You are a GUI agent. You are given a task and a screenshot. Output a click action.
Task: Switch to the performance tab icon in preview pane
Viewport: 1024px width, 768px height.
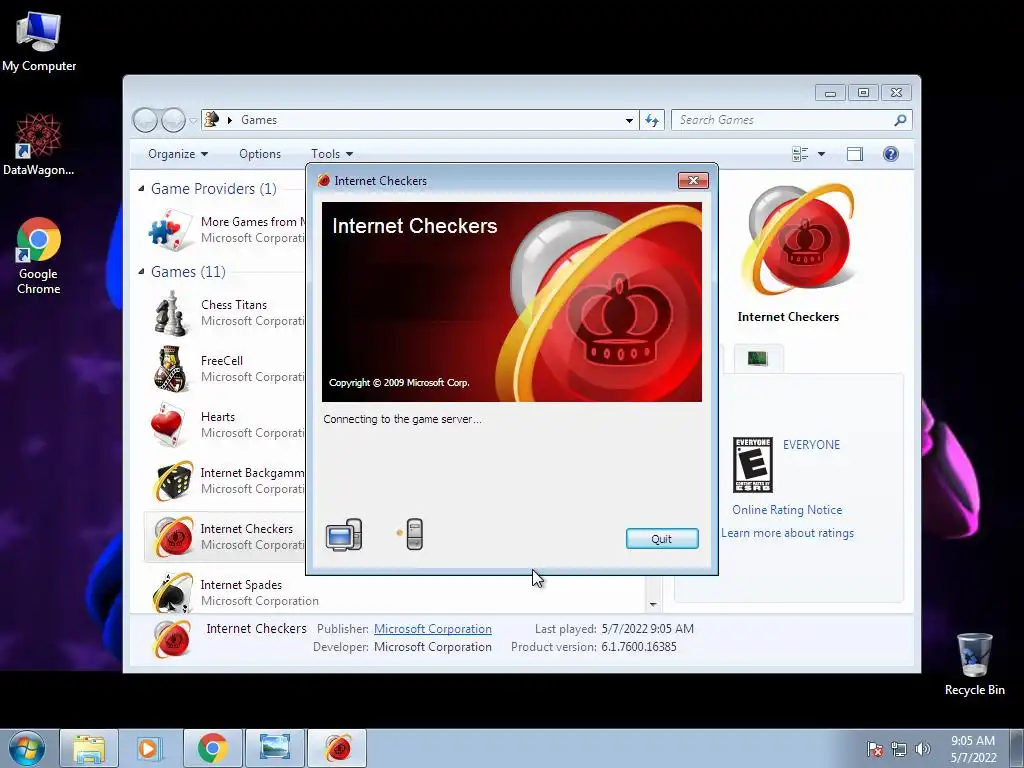(x=758, y=358)
